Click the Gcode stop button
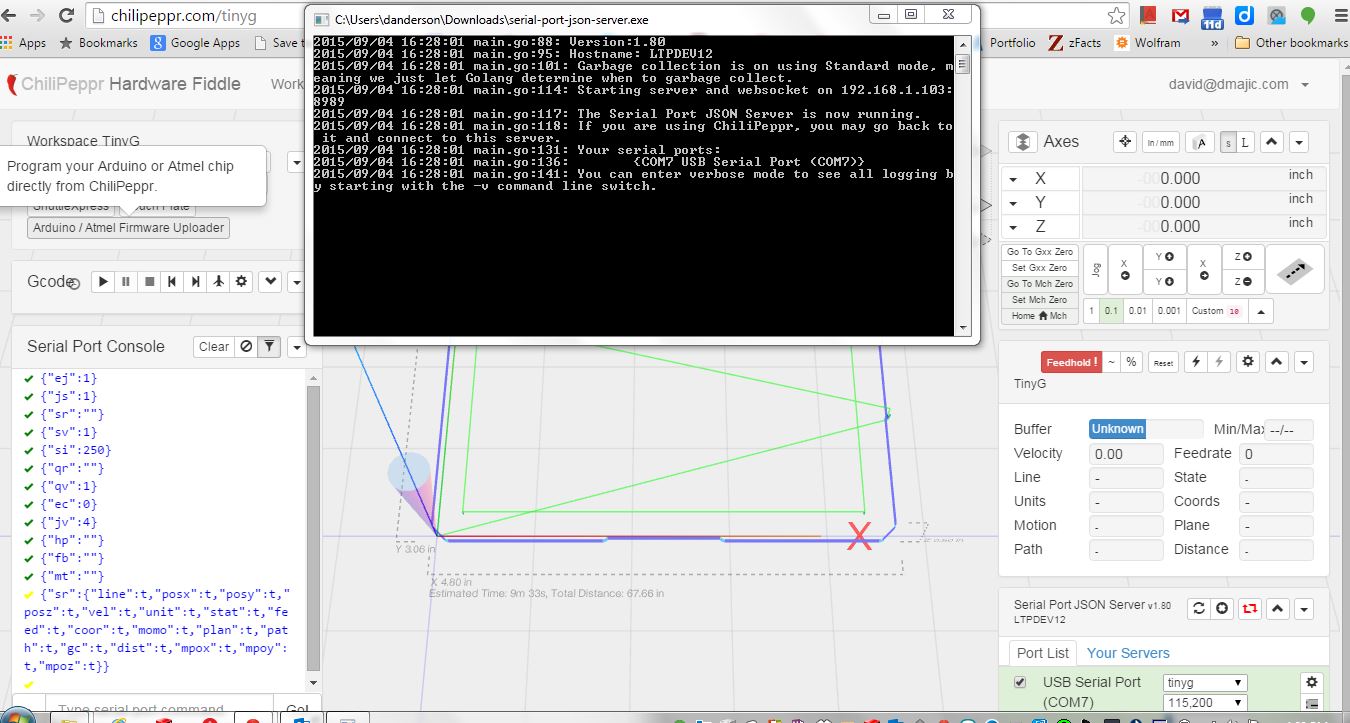Screen dimensions: 1350x723 pos(149,282)
